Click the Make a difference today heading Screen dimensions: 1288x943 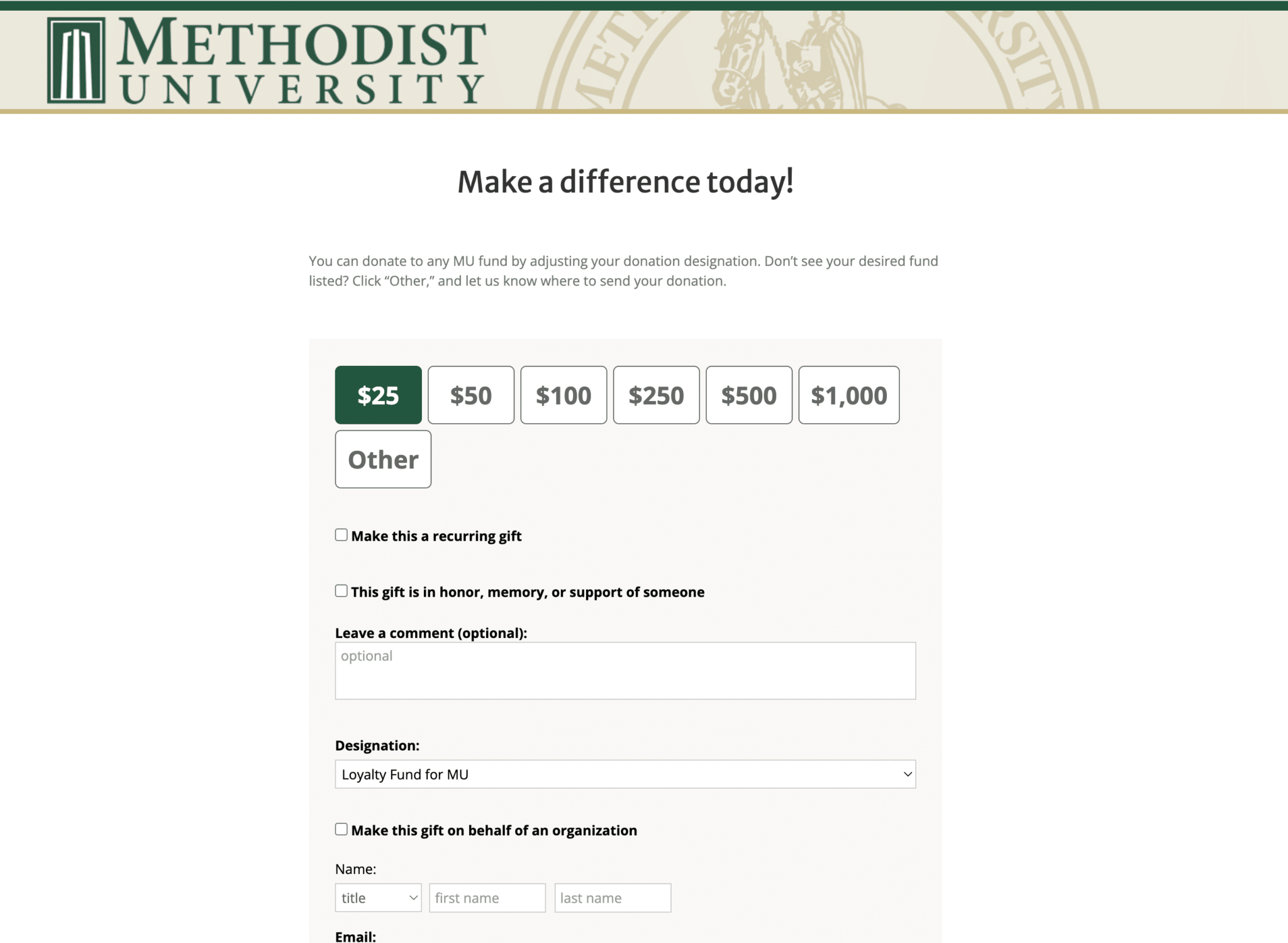pos(625,182)
